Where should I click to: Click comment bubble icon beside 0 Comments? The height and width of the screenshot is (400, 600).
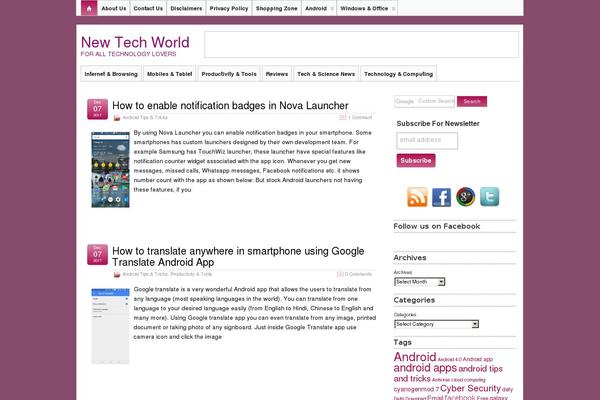[x=340, y=274]
